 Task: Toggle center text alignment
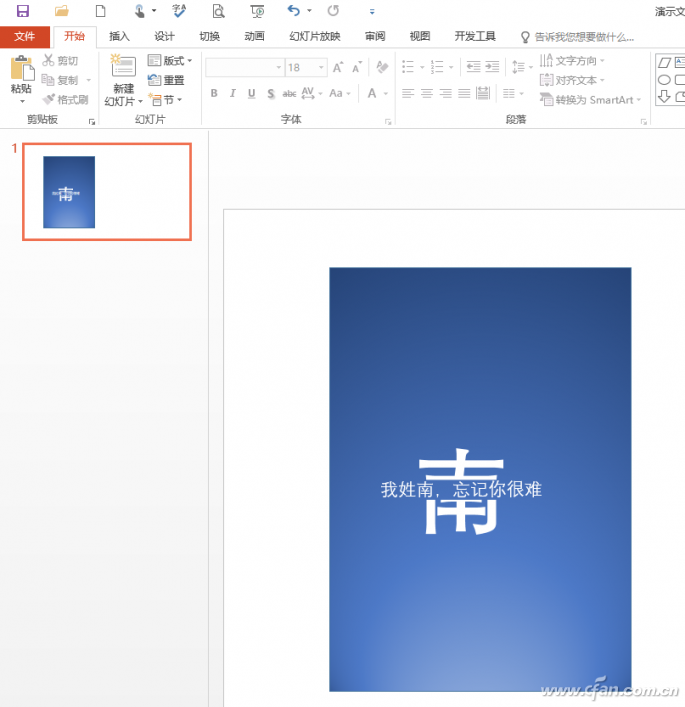[x=427, y=93]
